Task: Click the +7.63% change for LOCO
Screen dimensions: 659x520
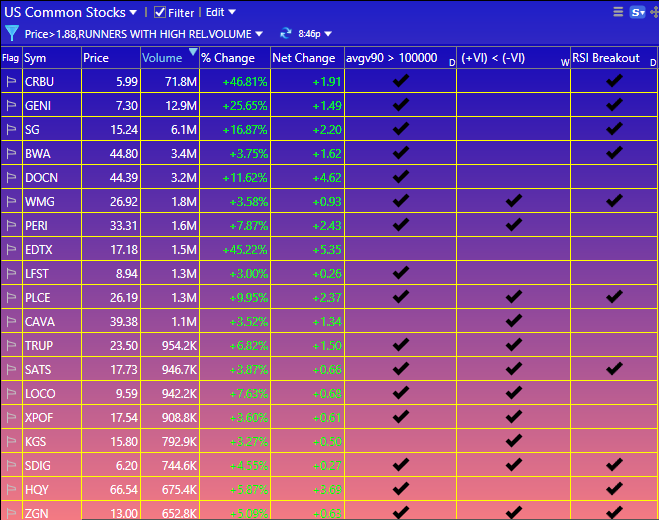Action: (x=248, y=393)
